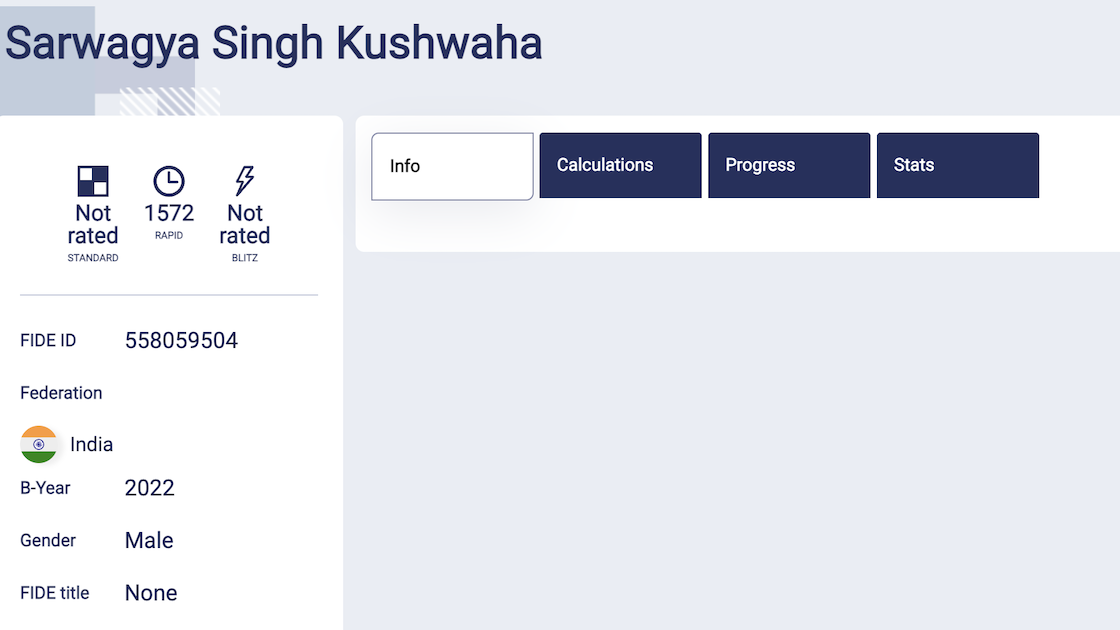Click the FIDE title value None
The height and width of the screenshot is (630, 1120).
coord(151,592)
